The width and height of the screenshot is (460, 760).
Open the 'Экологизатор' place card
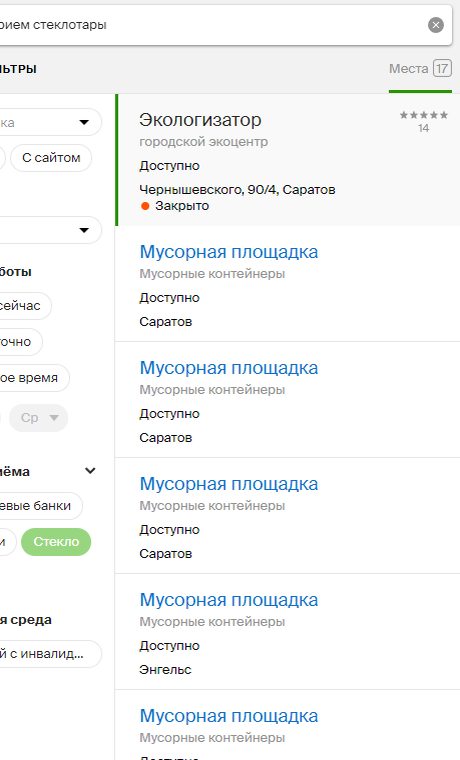(288, 160)
